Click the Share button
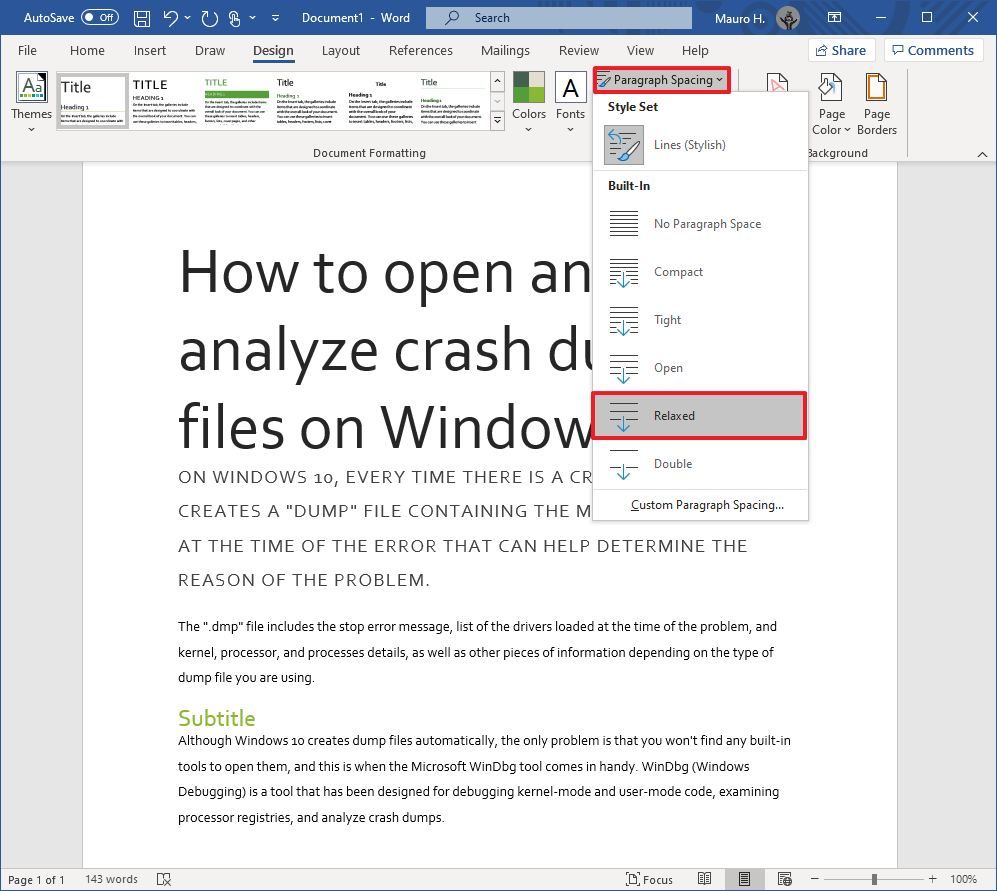 coord(841,49)
